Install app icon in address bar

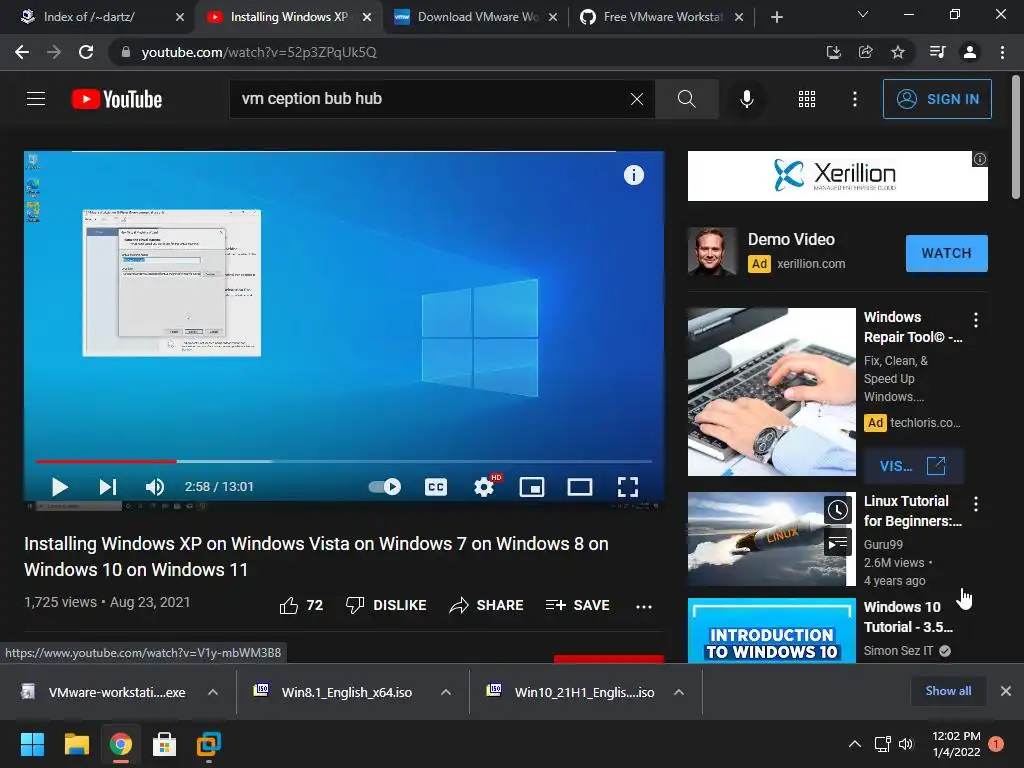point(833,52)
